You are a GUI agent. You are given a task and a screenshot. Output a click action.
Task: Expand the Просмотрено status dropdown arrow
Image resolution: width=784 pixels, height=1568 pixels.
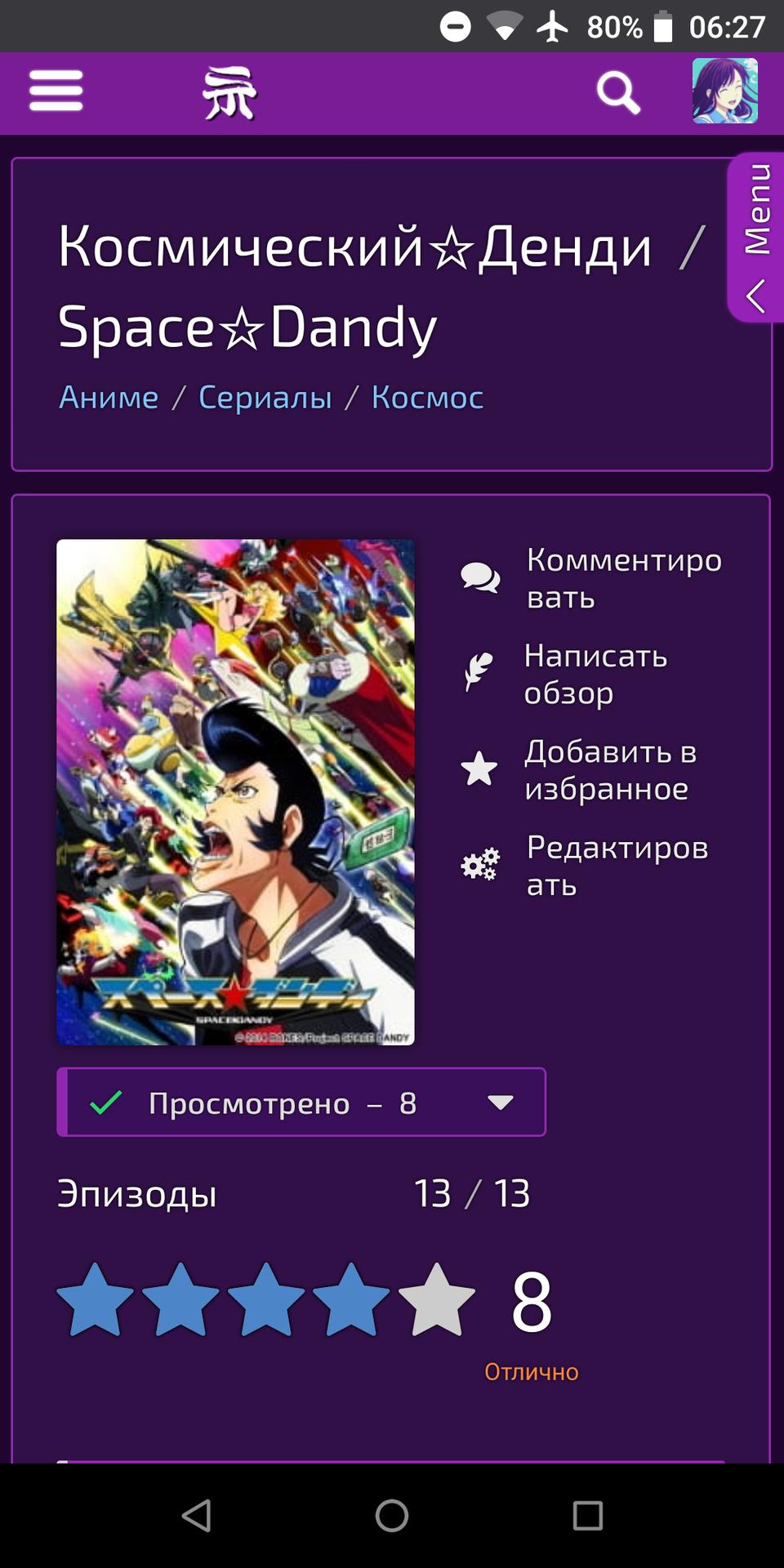[x=500, y=1102]
